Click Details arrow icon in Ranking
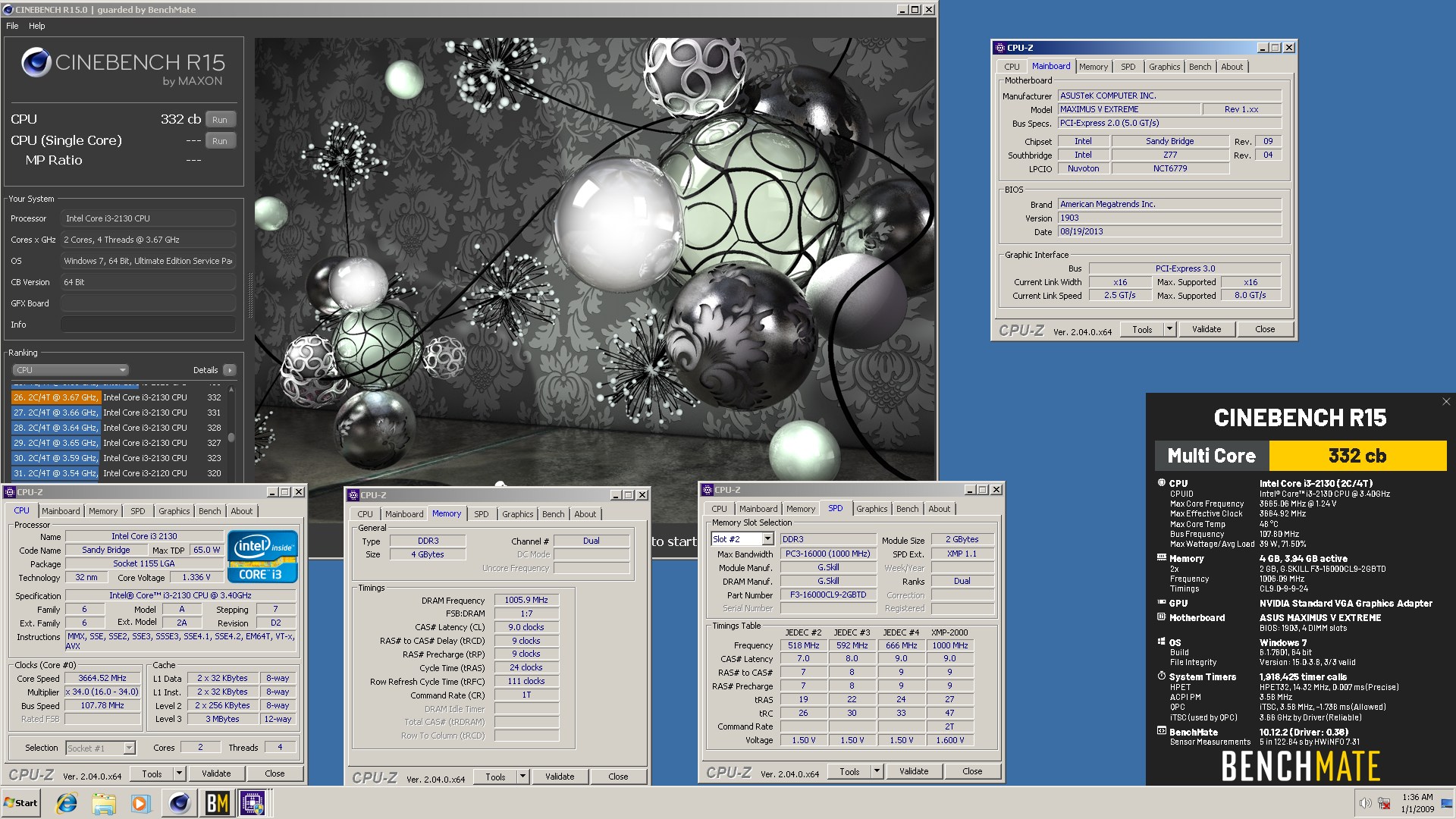This screenshot has width=1456, height=819. [230, 370]
